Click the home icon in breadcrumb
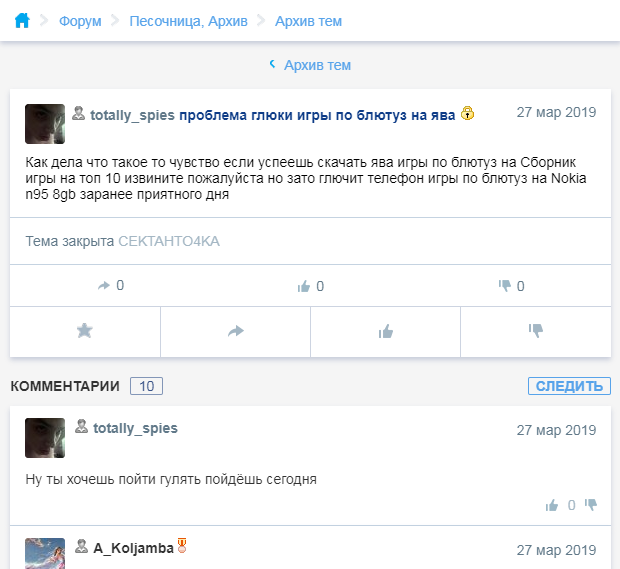Image resolution: width=620 pixels, height=569 pixels. click(x=22, y=20)
